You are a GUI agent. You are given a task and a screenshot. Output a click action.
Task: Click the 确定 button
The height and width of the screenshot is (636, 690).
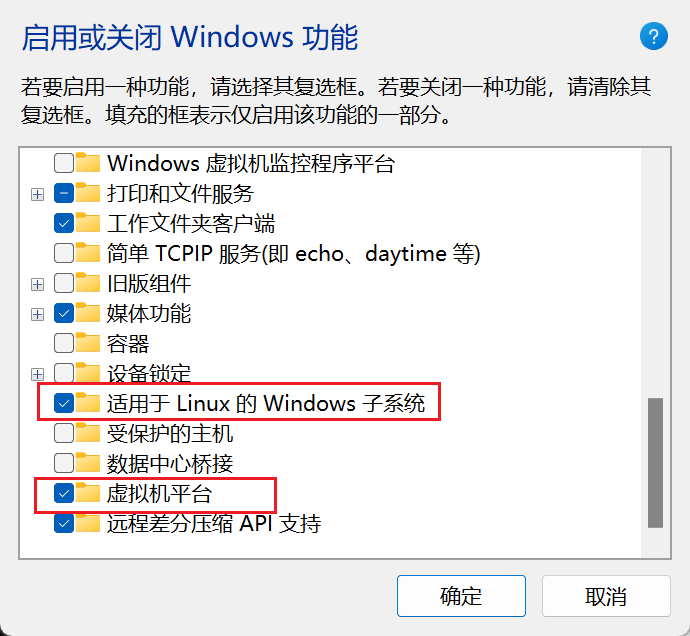461,596
